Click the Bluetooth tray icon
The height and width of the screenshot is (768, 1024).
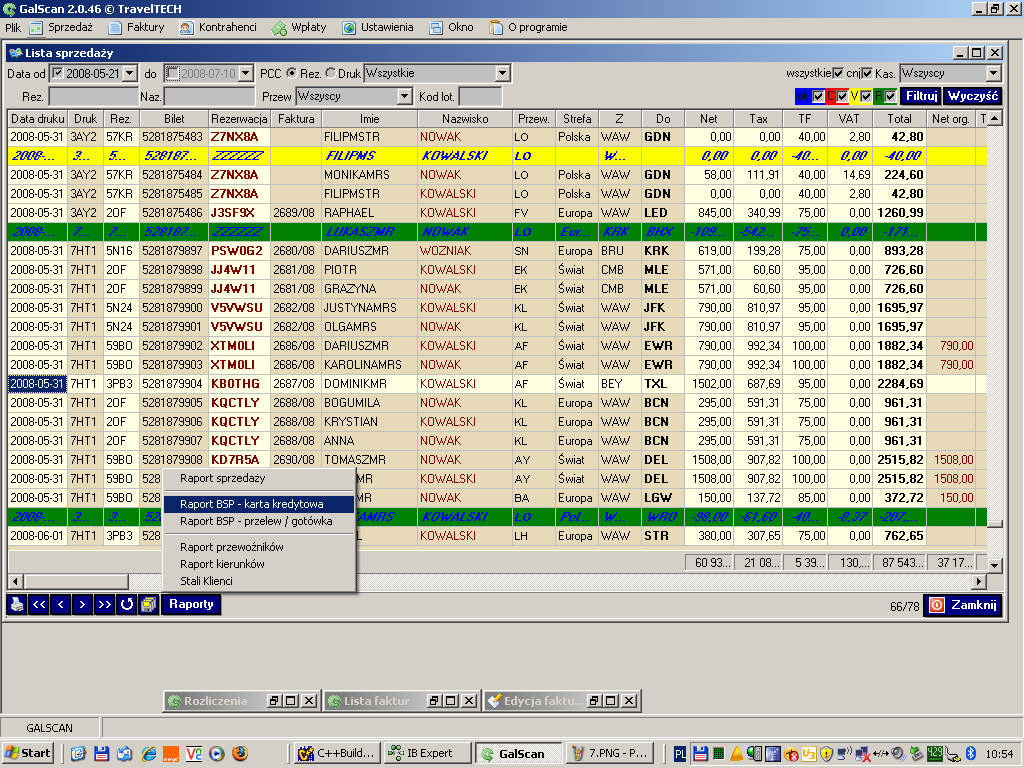(970, 754)
